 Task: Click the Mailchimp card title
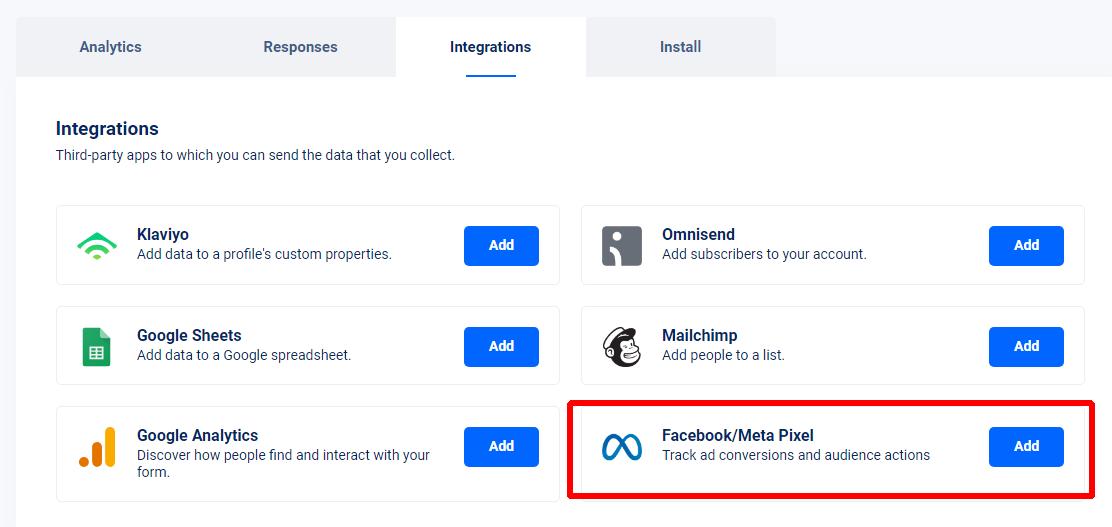699,335
